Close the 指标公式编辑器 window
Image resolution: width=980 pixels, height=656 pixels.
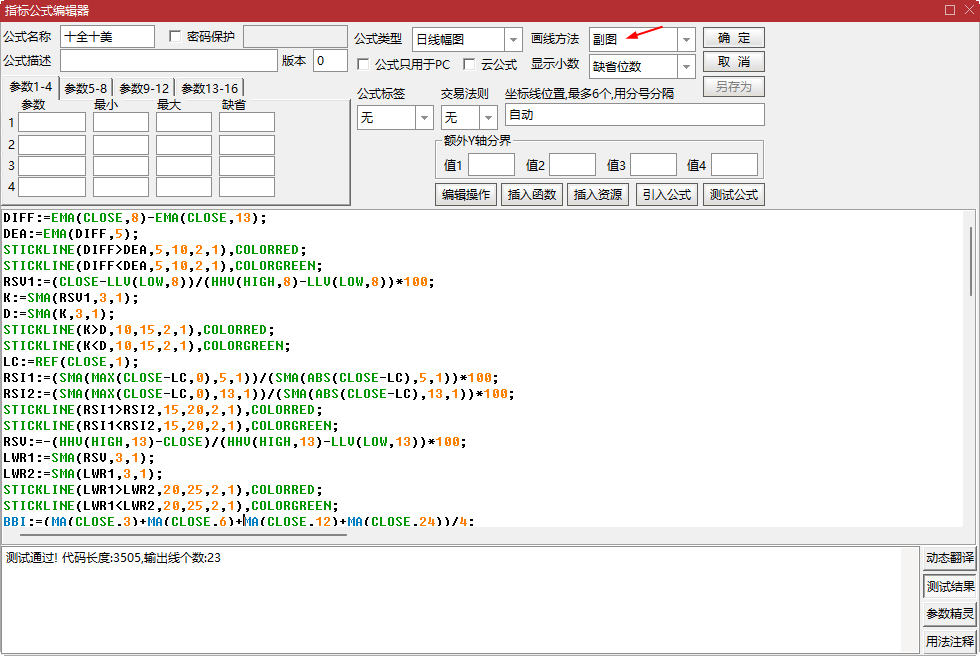(969, 9)
